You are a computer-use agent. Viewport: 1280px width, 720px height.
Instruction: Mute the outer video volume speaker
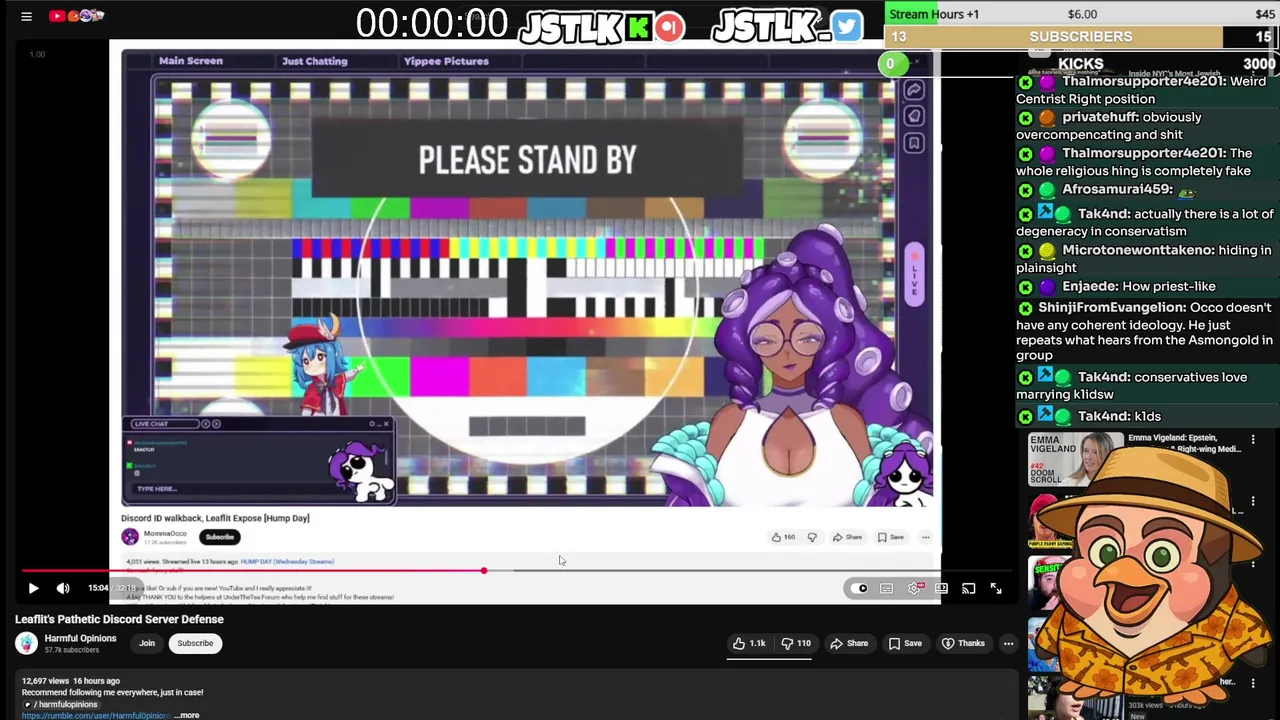point(63,588)
